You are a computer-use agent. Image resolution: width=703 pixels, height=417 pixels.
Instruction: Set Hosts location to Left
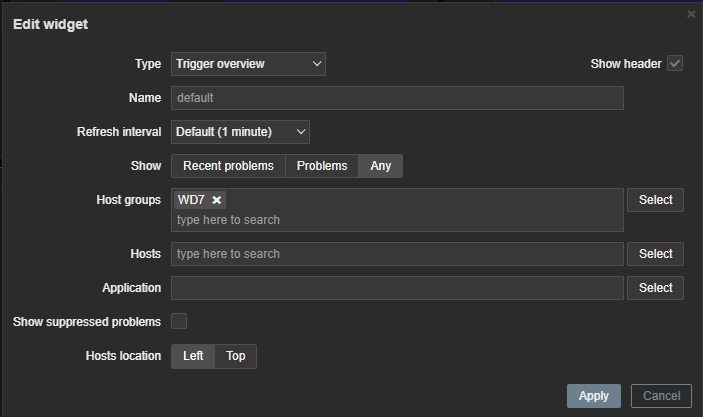193,356
